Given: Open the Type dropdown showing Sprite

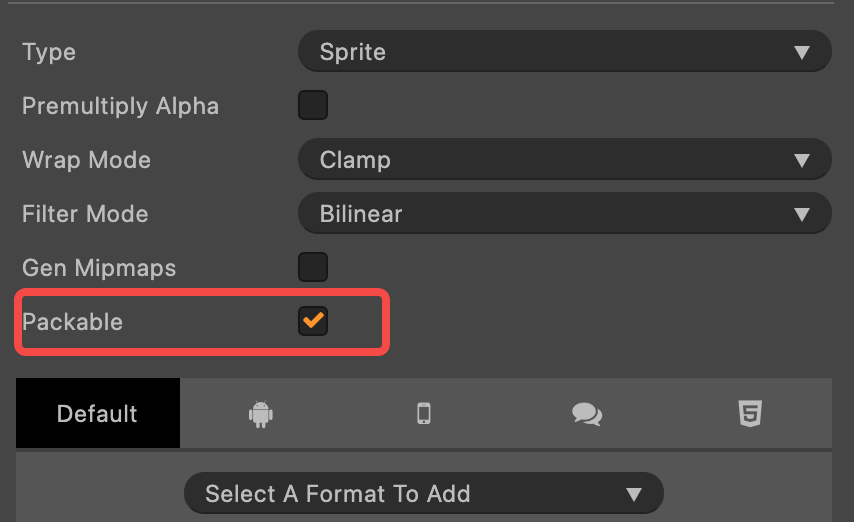Looking at the screenshot, I should (x=564, y=52).
